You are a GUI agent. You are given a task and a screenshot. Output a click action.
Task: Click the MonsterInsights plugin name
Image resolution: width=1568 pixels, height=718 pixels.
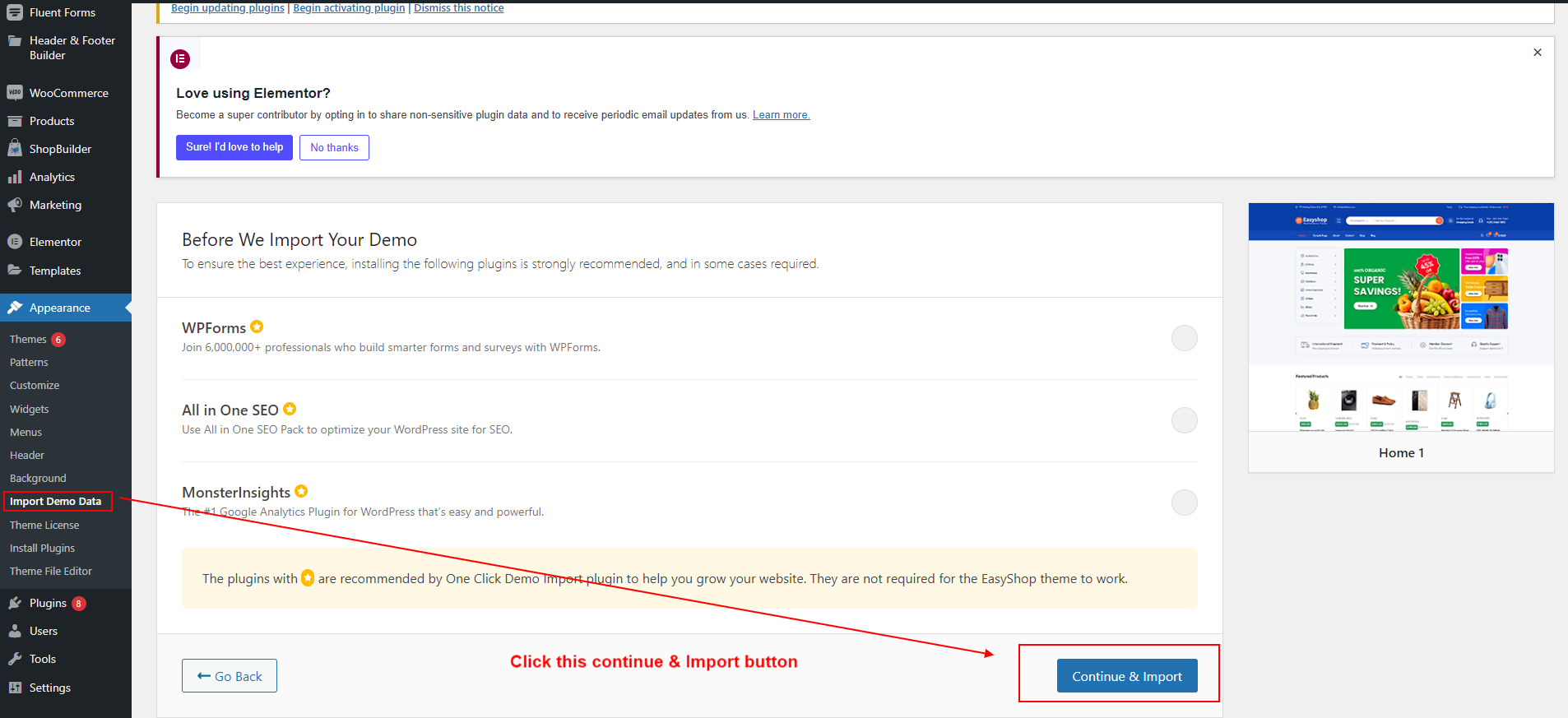click(x=236, y=492)
